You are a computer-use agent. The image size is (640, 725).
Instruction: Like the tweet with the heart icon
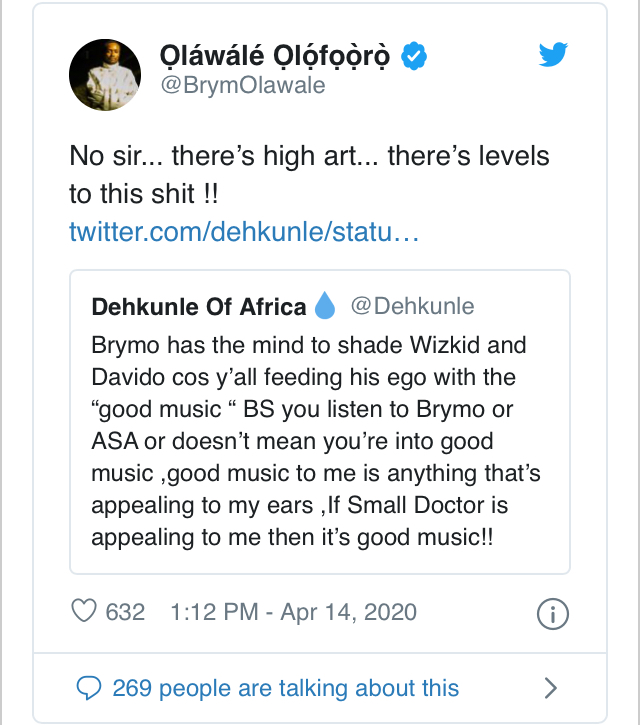(85, 612)
